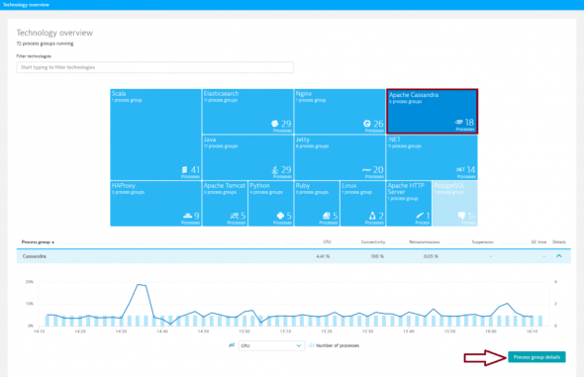Click the PostgreSQL elephant icon
The height and width of the screenshot is (377, 584).
(461, 216)
